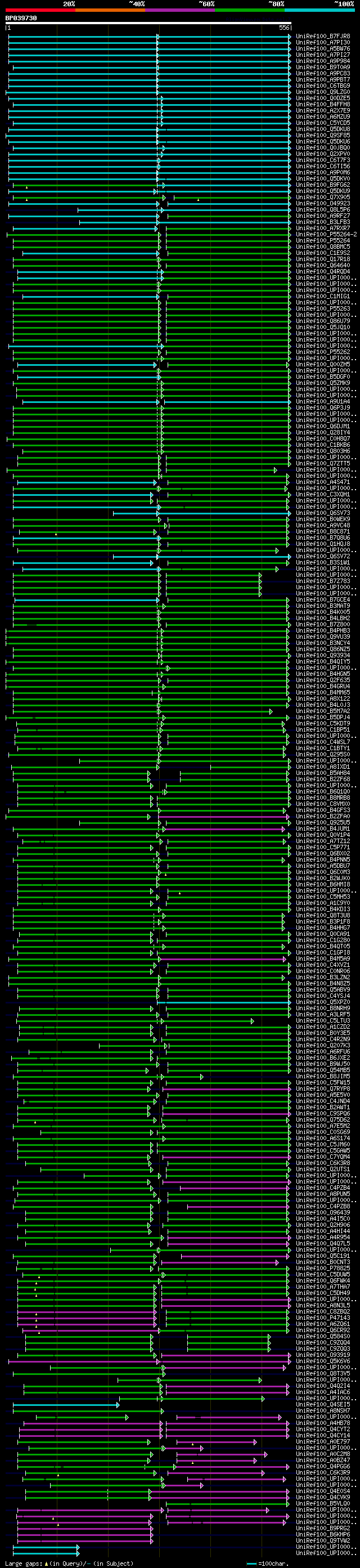
Task: Click the UniRef100_P55264-2 label
Action: tap(327, 235)
